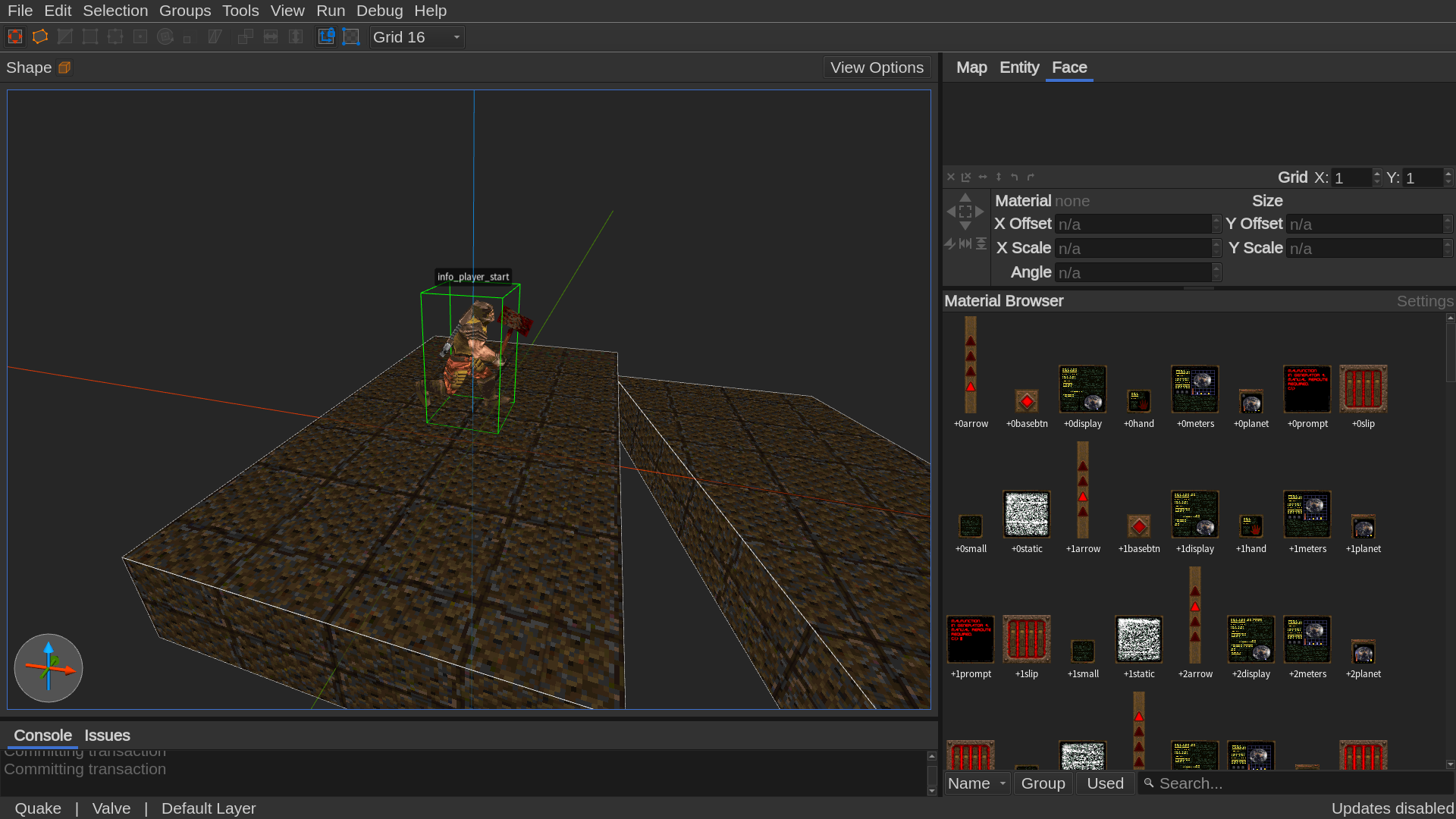Click flip texture horizontally icon
Image resolution: width=1456 pixels, height=819 pixels.
[x=983, y=177]
